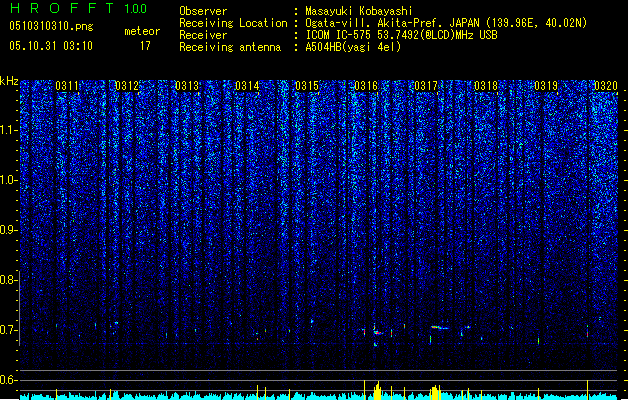
Task: Click the yellow intensity peak cluster below 0317
Action: [435, 392]
